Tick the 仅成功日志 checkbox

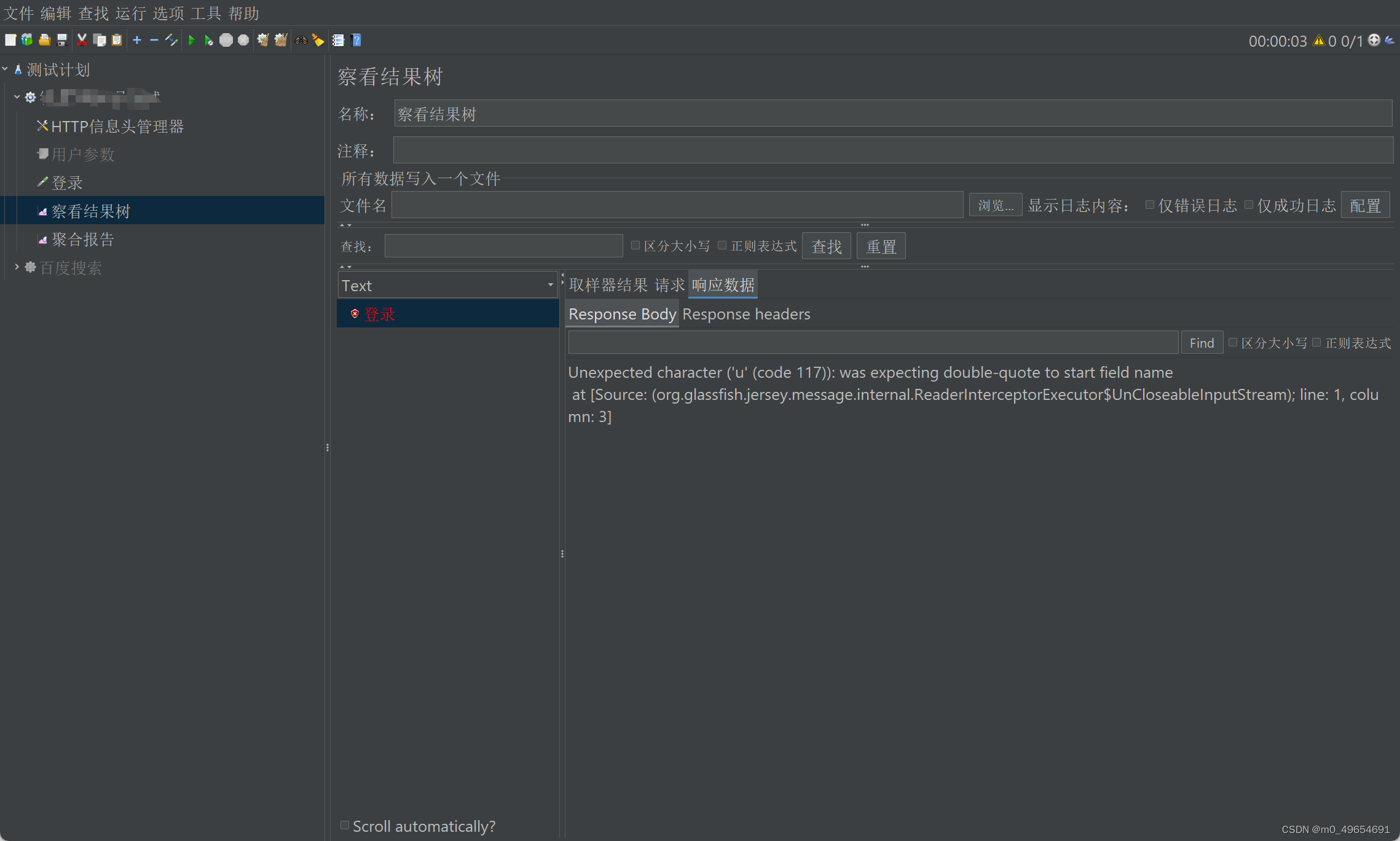coord(1248,205)
